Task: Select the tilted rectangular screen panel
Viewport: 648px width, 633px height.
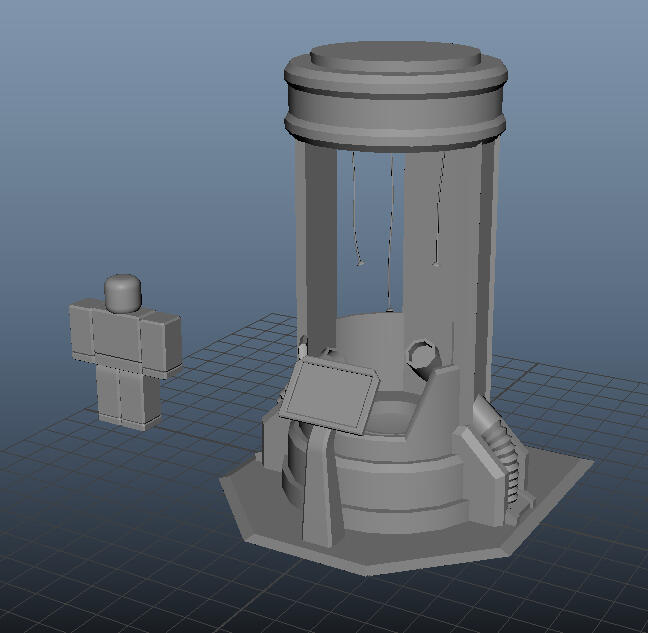Action: coord(329,395)
